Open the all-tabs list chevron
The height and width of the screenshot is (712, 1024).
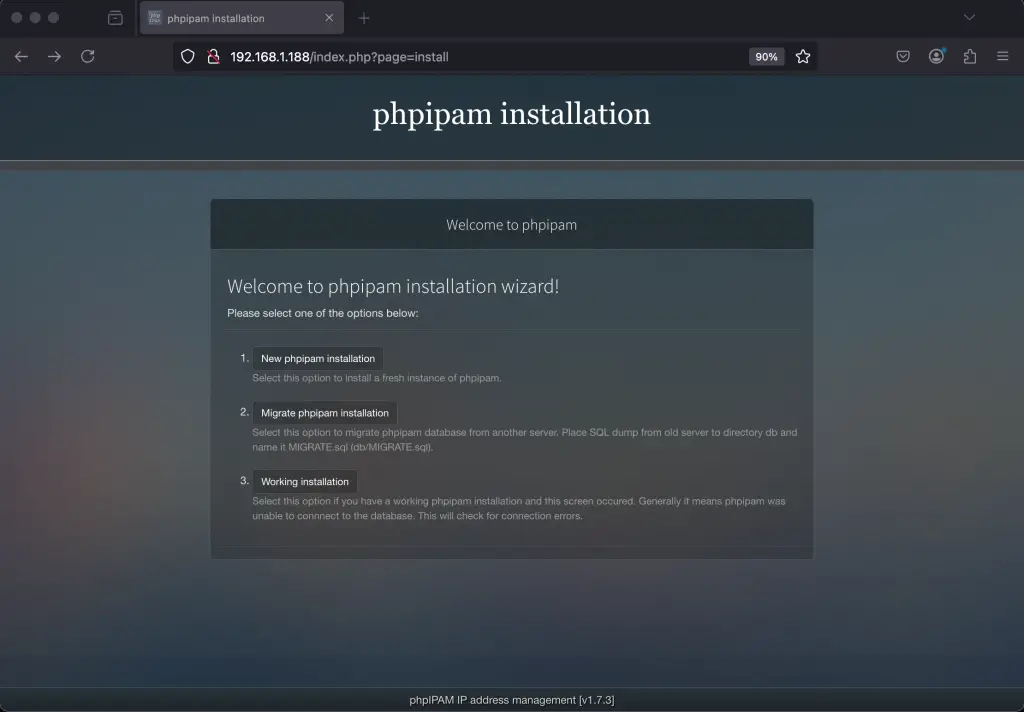click(967, 17)
